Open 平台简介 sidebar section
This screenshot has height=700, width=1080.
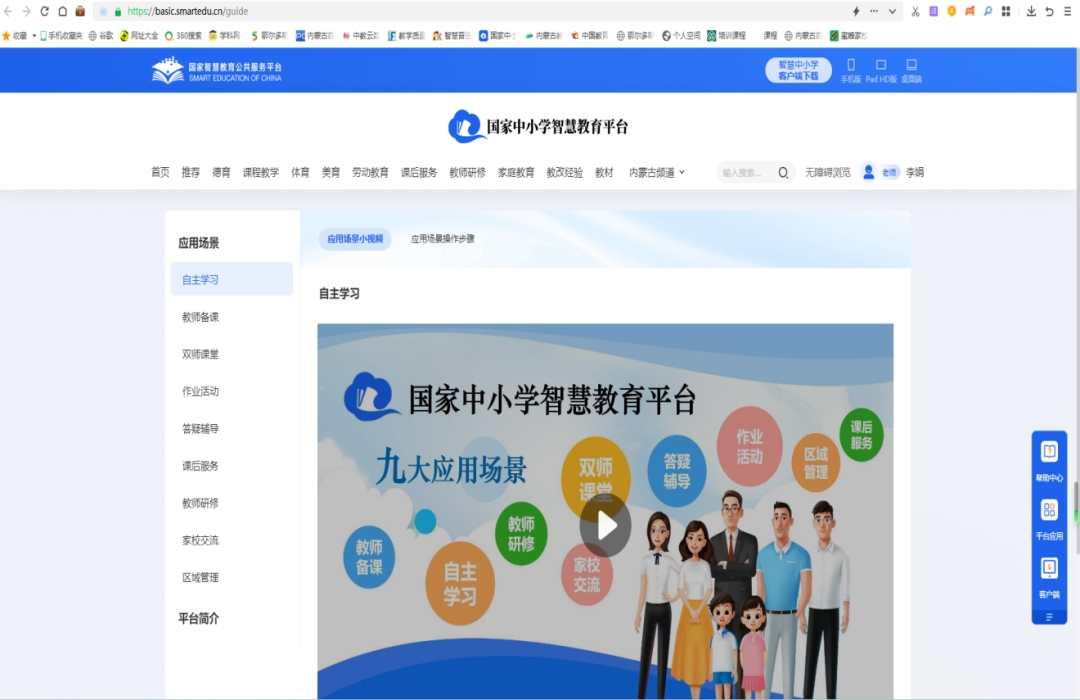click(199, 618)
